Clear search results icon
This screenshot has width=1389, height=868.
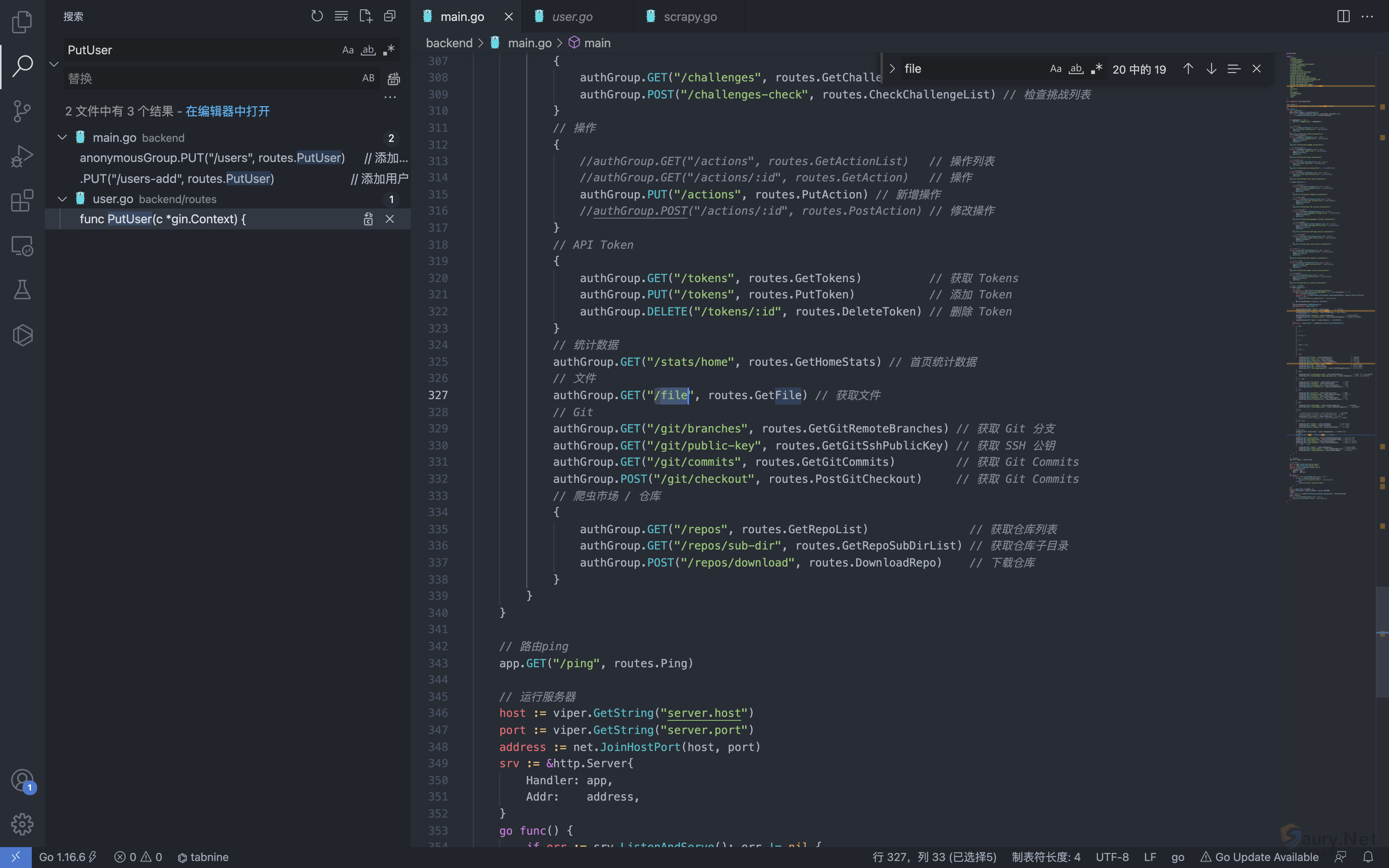pyautogui.click(x=341, y=16)
